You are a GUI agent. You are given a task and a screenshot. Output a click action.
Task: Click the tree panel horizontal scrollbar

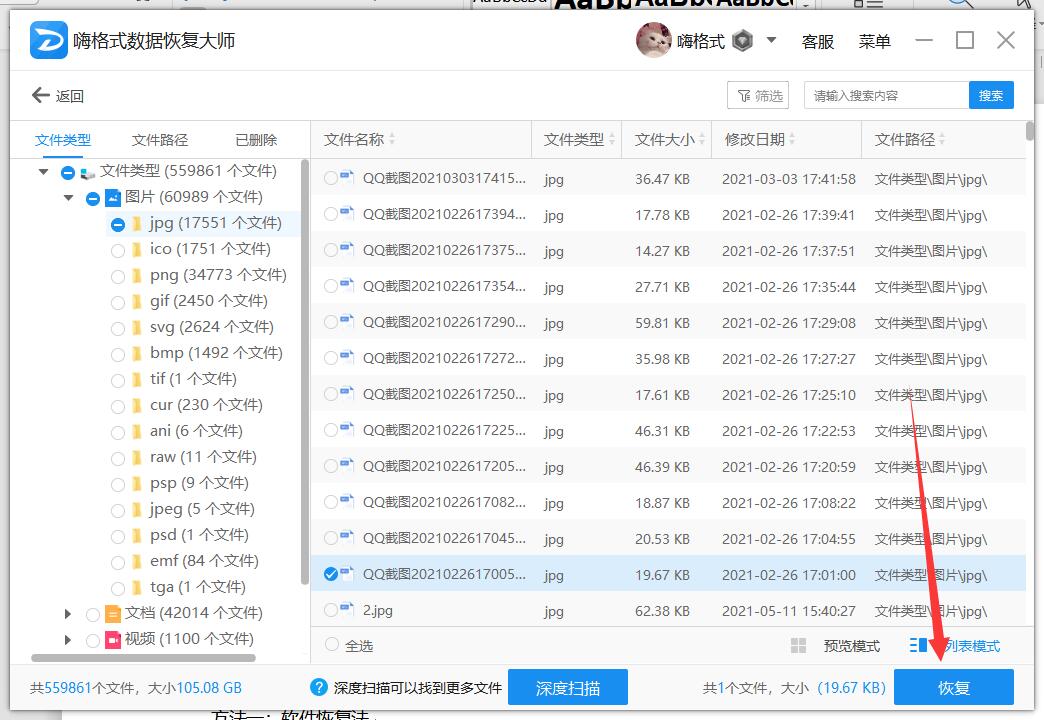pyautogui.click(x=143, y=658)
